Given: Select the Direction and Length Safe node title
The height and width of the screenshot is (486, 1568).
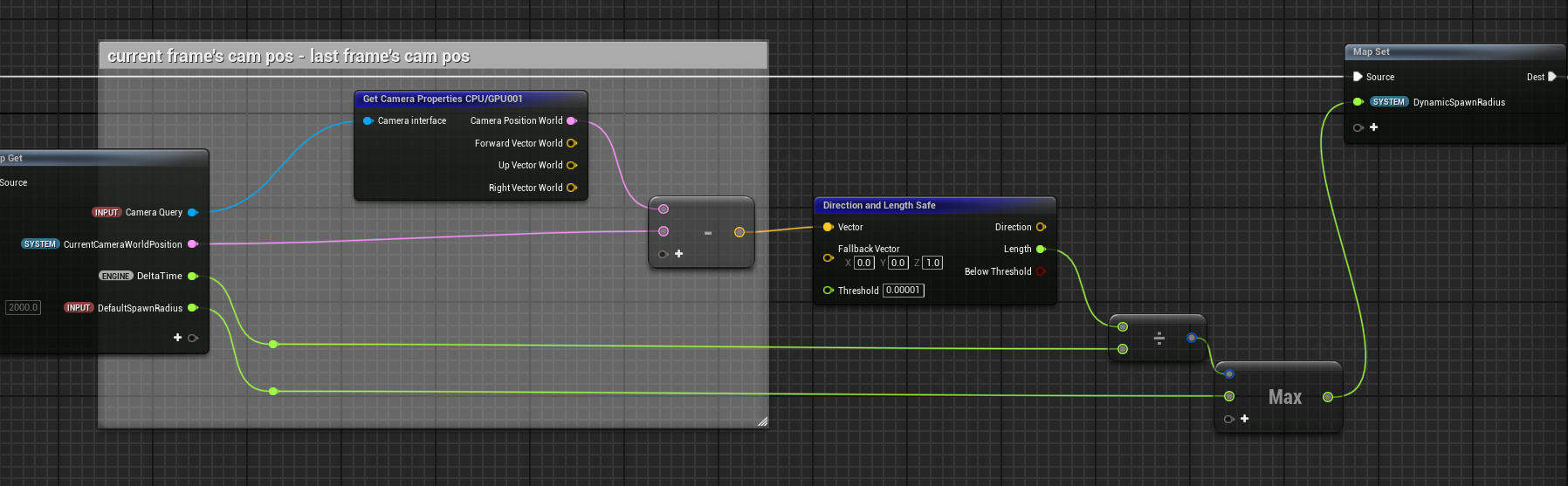Looking at the screenshot, I should tap(879, 205).
